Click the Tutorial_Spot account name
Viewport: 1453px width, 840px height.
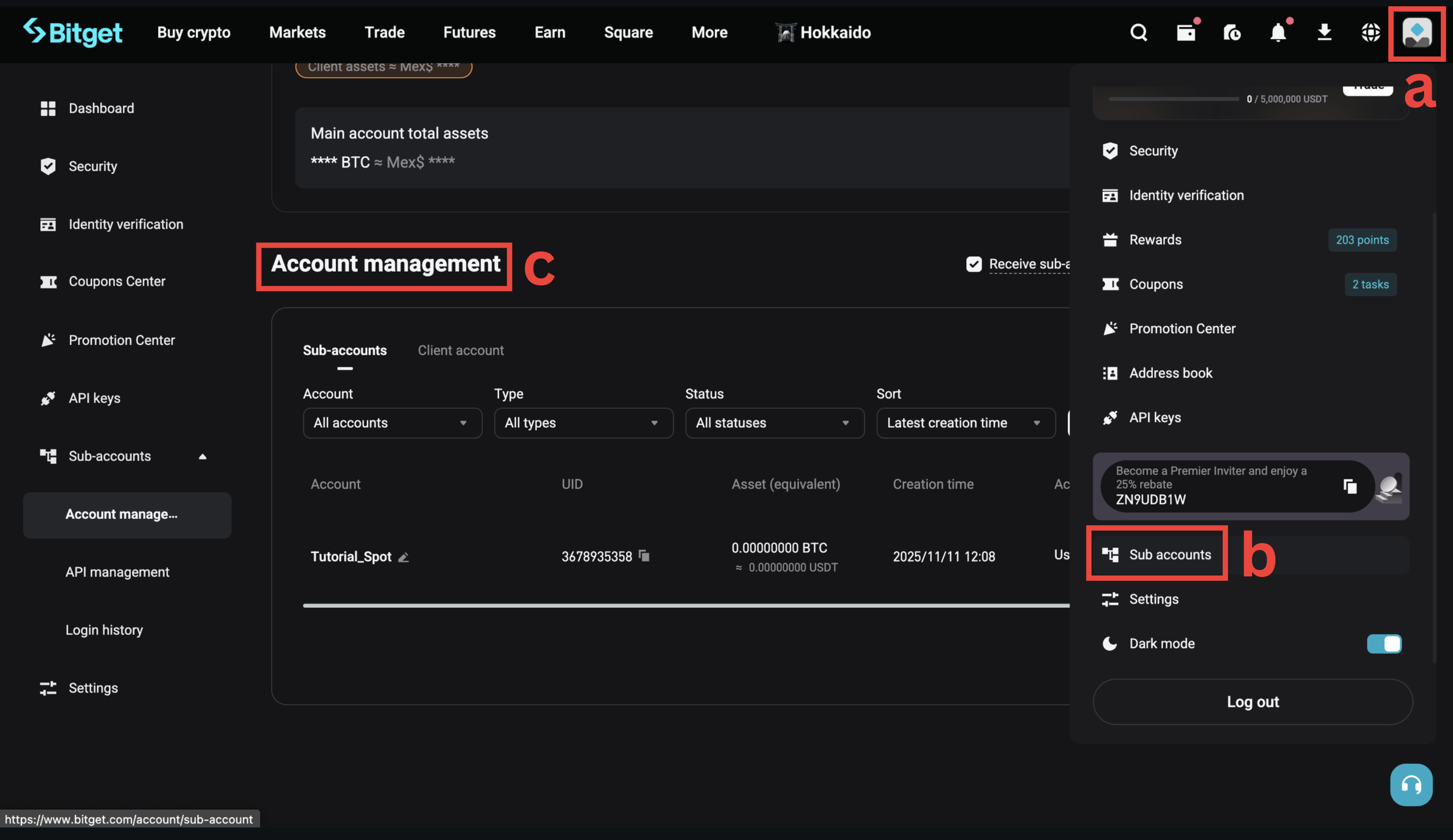[x=350, y=557]
